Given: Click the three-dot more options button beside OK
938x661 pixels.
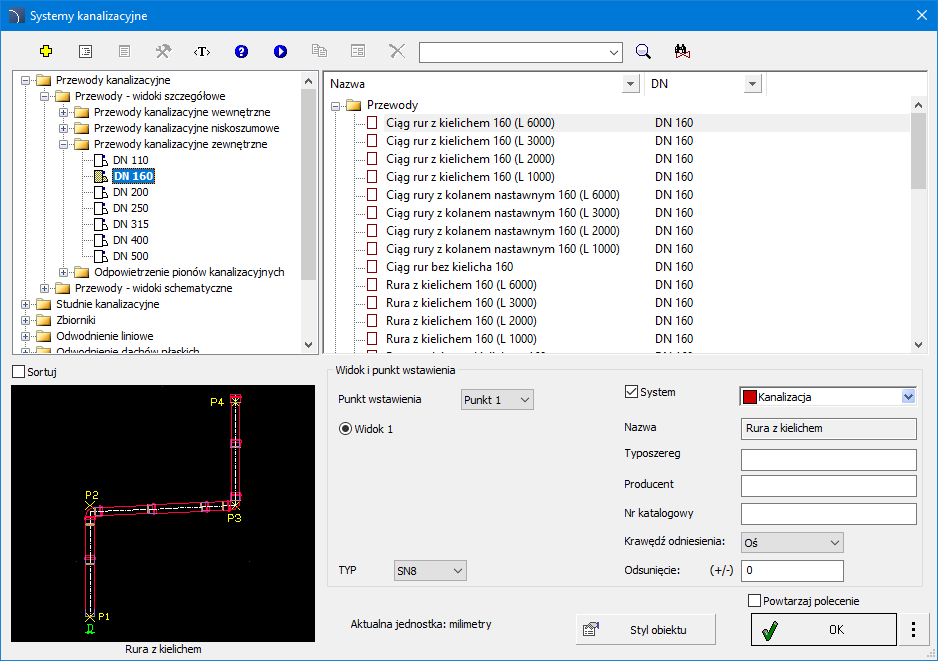Looking at the screenshot, I should 913,630.
